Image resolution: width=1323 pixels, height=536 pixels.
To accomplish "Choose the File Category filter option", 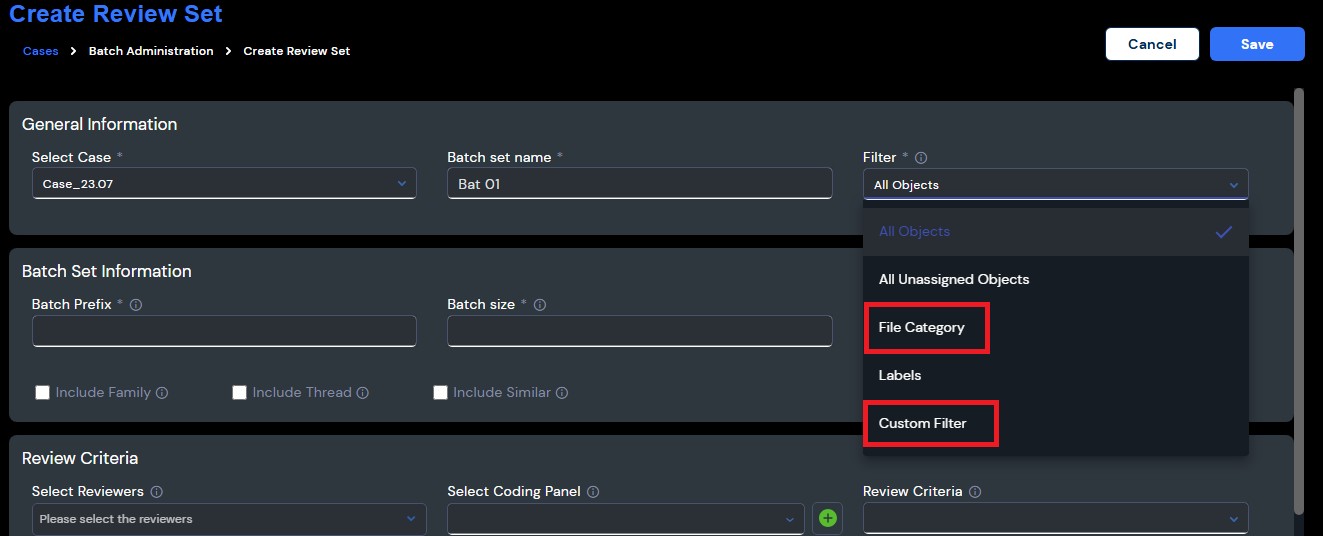I will pos(1055,328).
